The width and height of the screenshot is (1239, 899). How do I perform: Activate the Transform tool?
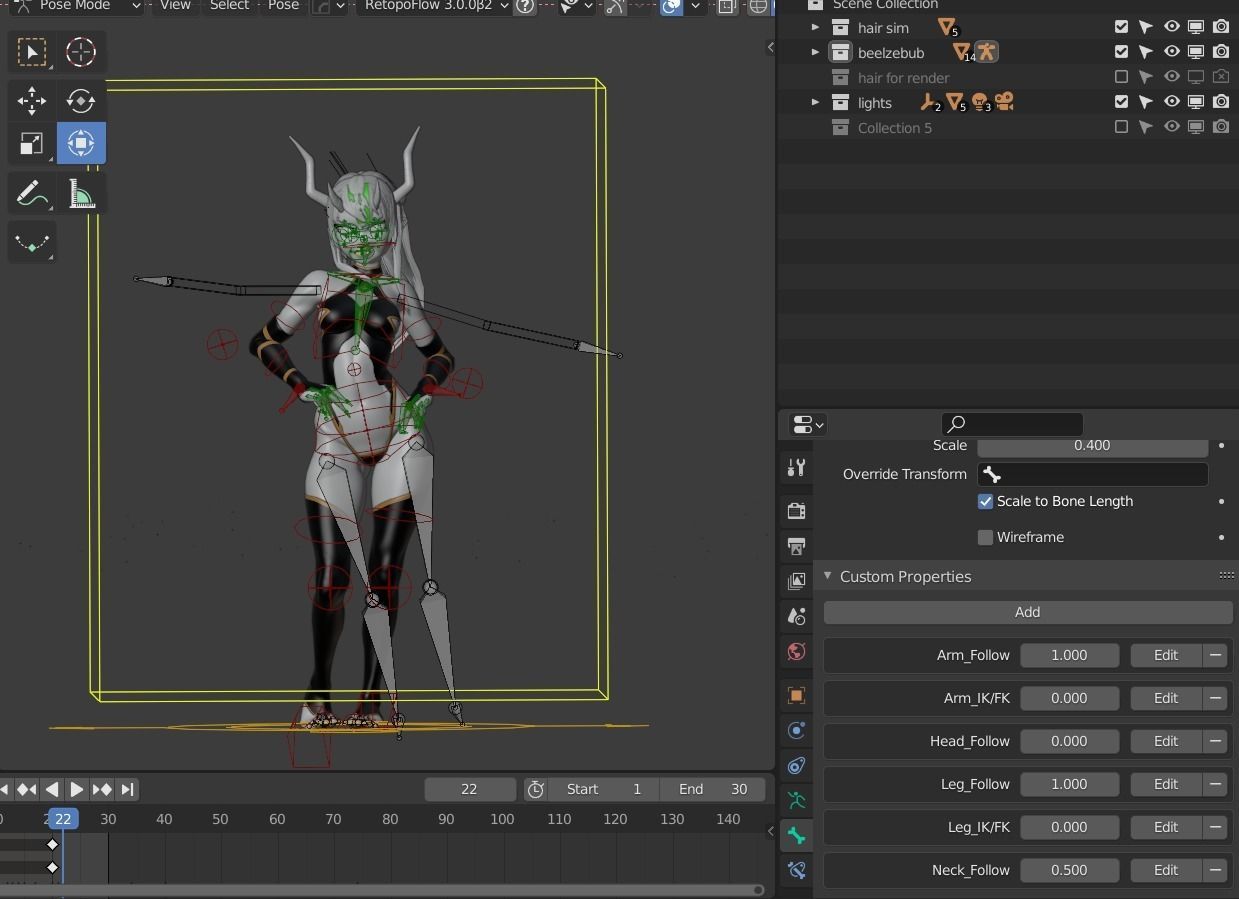[81, 143]
